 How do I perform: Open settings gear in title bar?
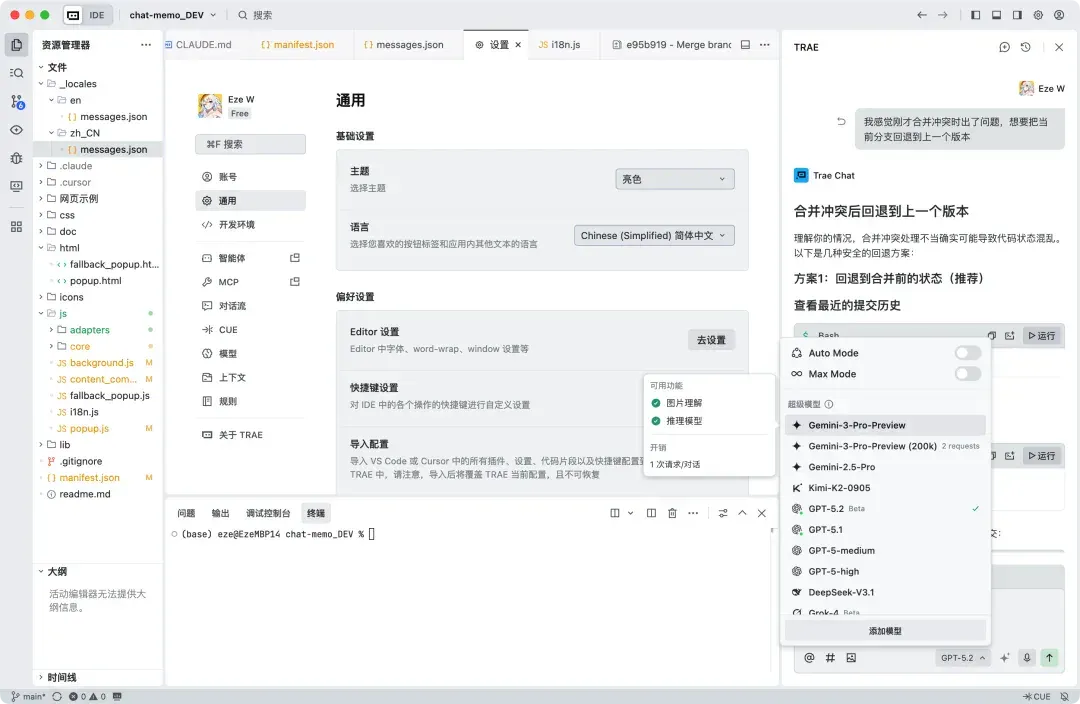[1038, 14]
